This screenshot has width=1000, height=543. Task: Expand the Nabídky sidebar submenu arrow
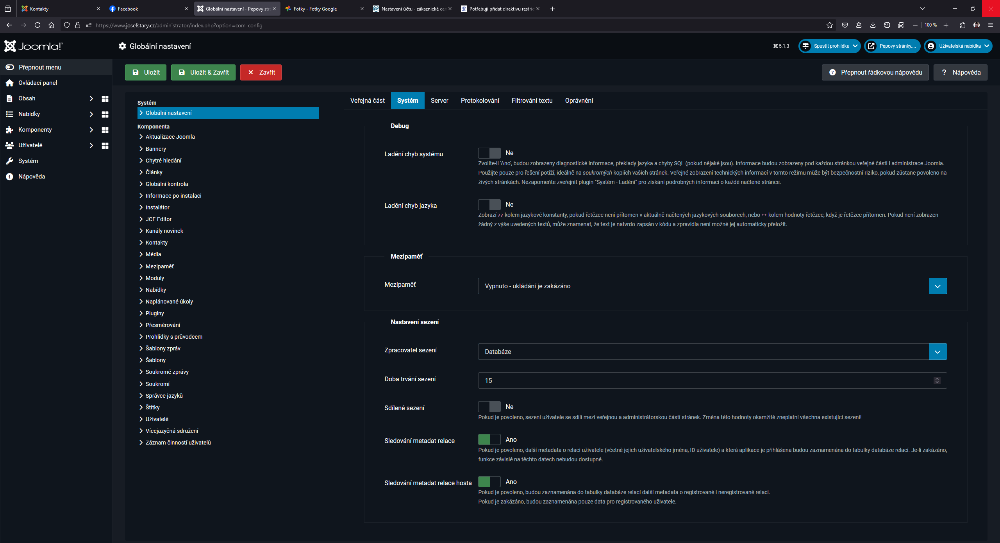91,114
